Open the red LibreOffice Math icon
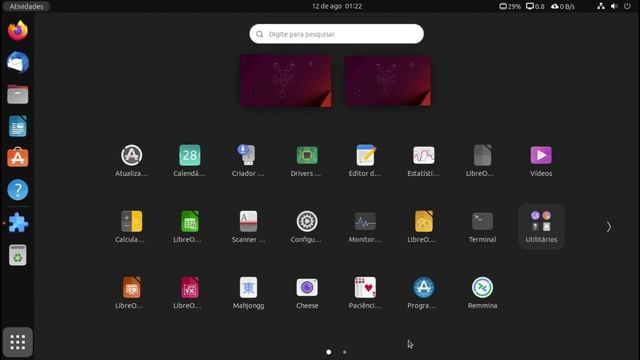 pyautogui.click(x=189, y=293)
